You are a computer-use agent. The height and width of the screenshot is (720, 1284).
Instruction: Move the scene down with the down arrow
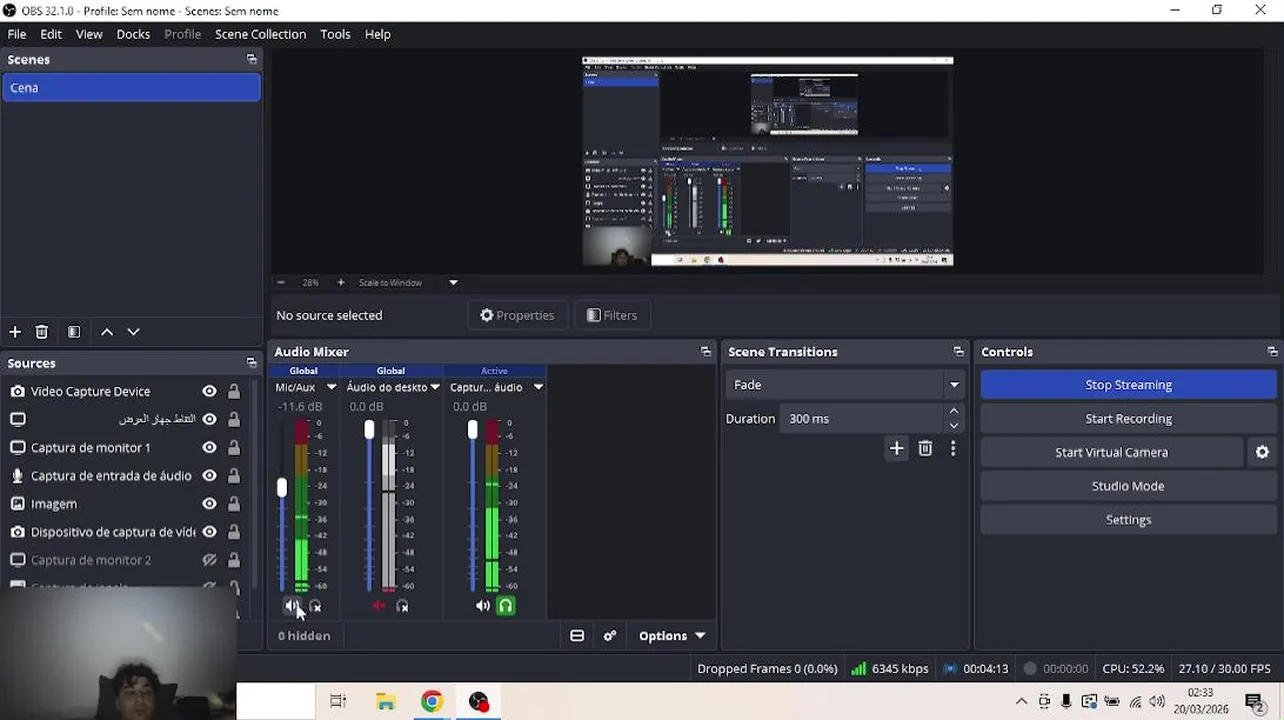point(133,332)
